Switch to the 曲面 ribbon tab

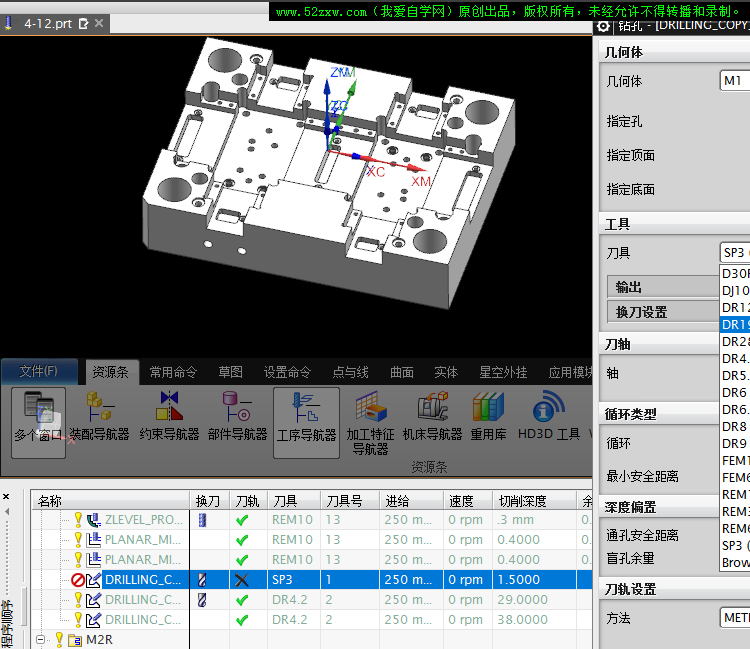click(402, 372)
